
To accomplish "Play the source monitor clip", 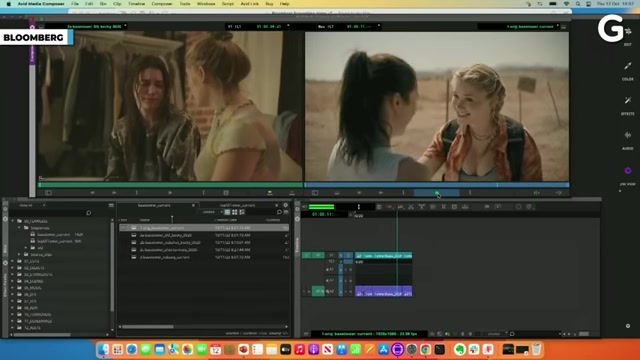I will (x=170, y=193).
